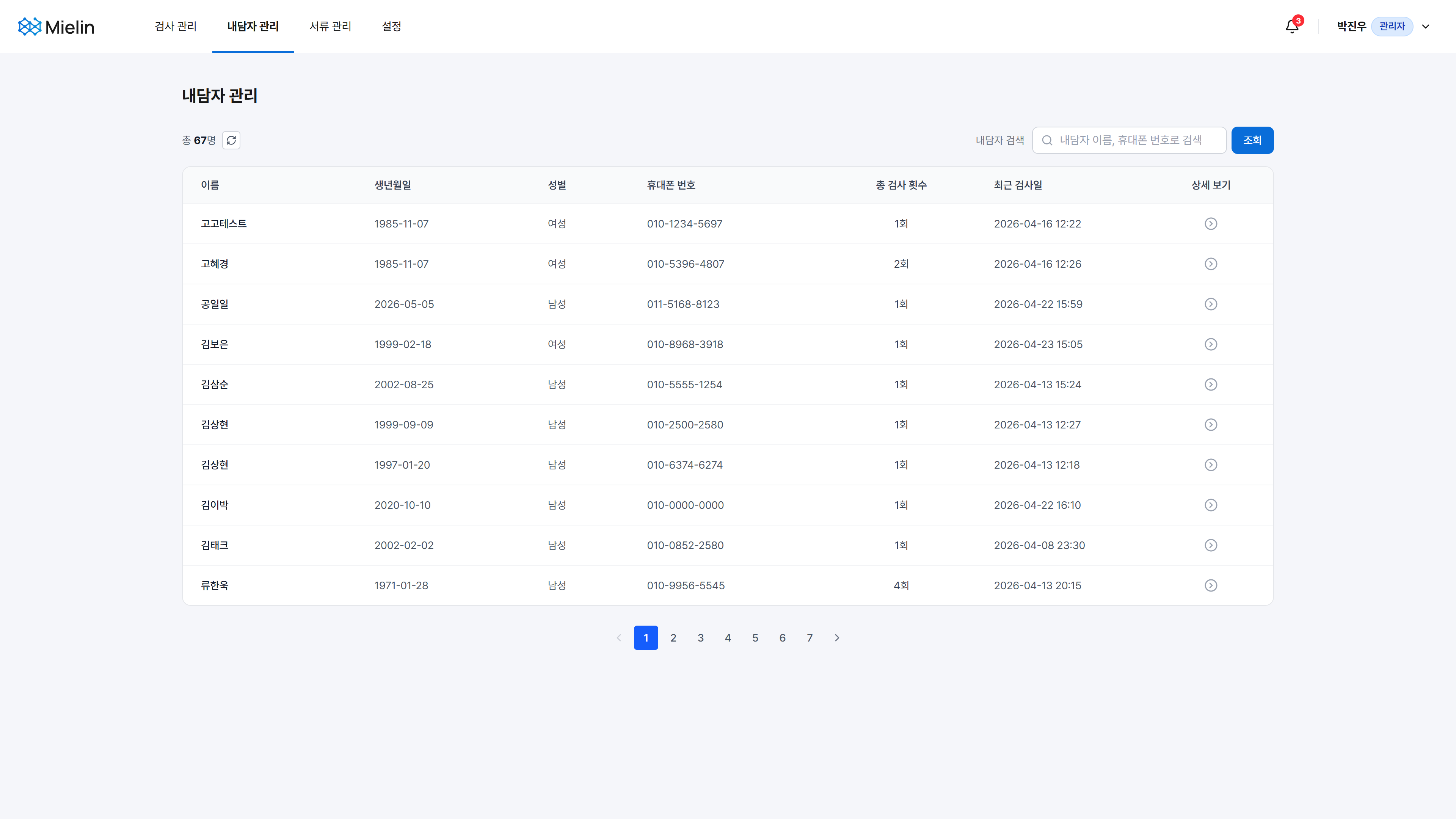Expand the 박진우 account dropdown chevron
This screenshot has height=819, width=1456.
pyautogui.click(x=1426, y=27)
